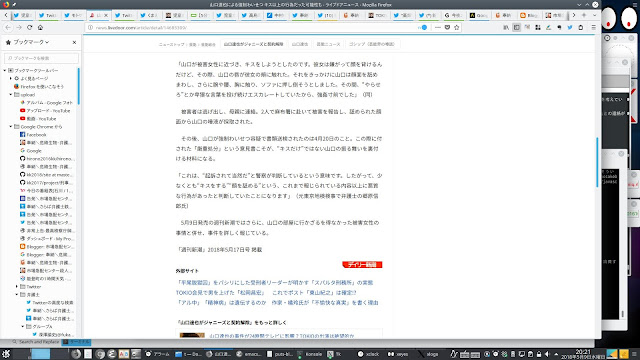Open a new tab with plus button
Image resolution: width=640 pixels, height=360 pixels.
(584, 15)
